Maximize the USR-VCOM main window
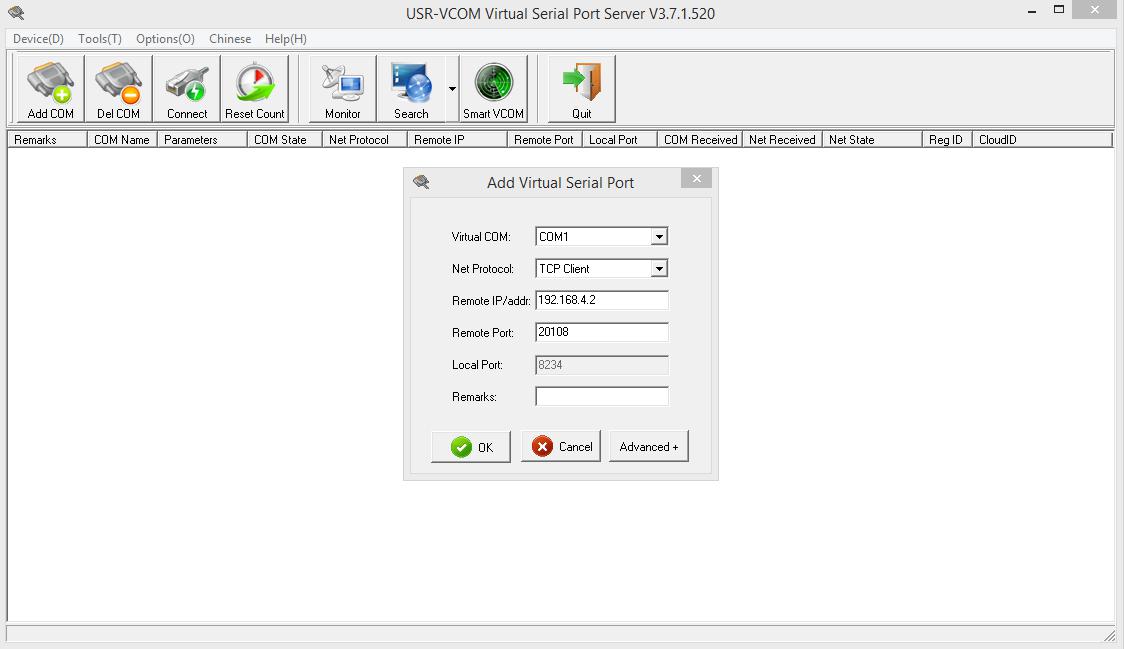The image size is (1124, 649). click(1059, 10)
